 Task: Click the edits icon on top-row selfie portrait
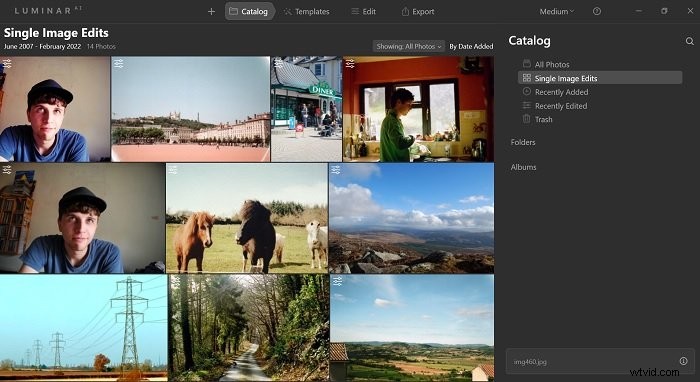7,64
